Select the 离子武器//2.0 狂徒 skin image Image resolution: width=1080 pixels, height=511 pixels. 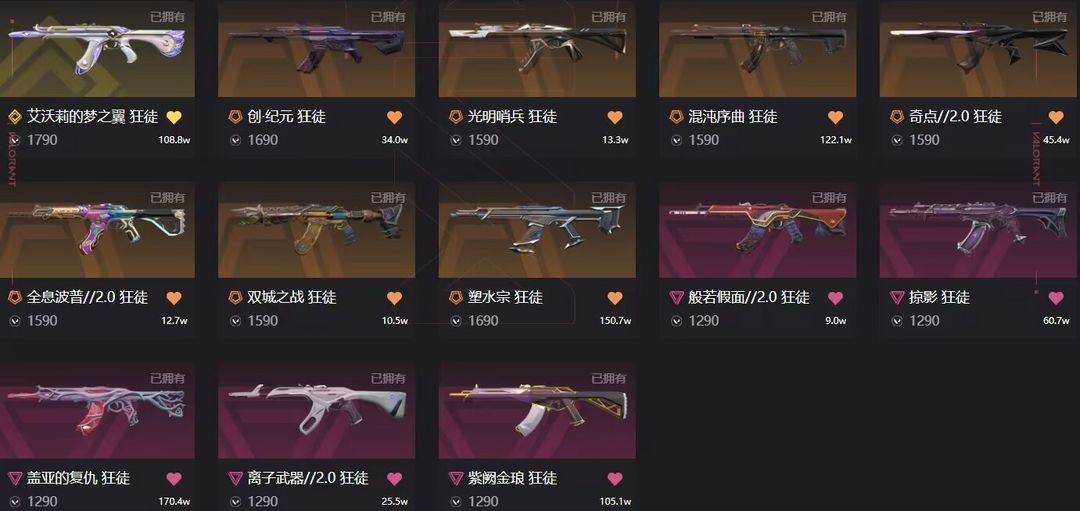click(x=317, y=410)
